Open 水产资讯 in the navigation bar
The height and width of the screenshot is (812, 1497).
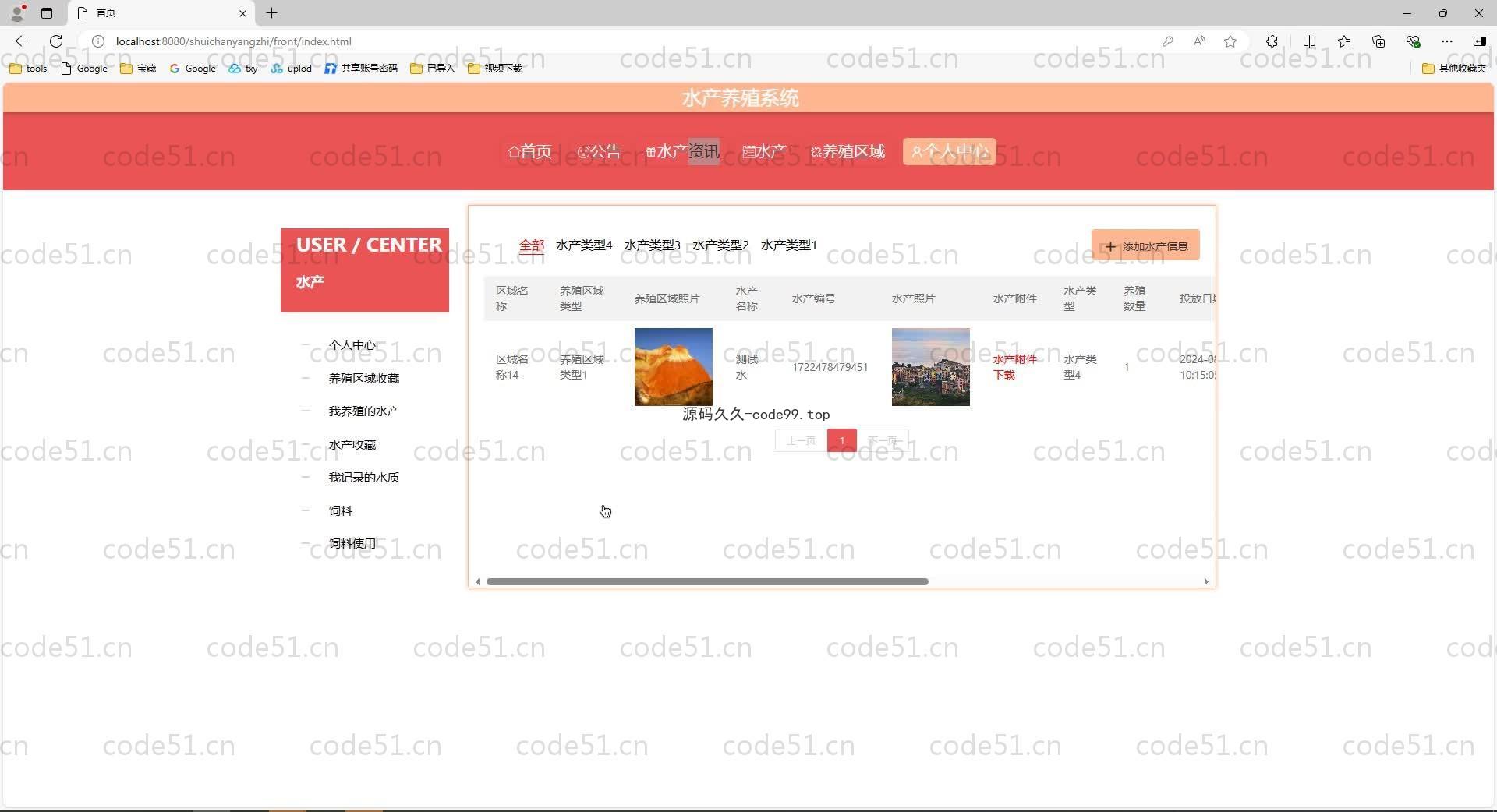[683, 151]
